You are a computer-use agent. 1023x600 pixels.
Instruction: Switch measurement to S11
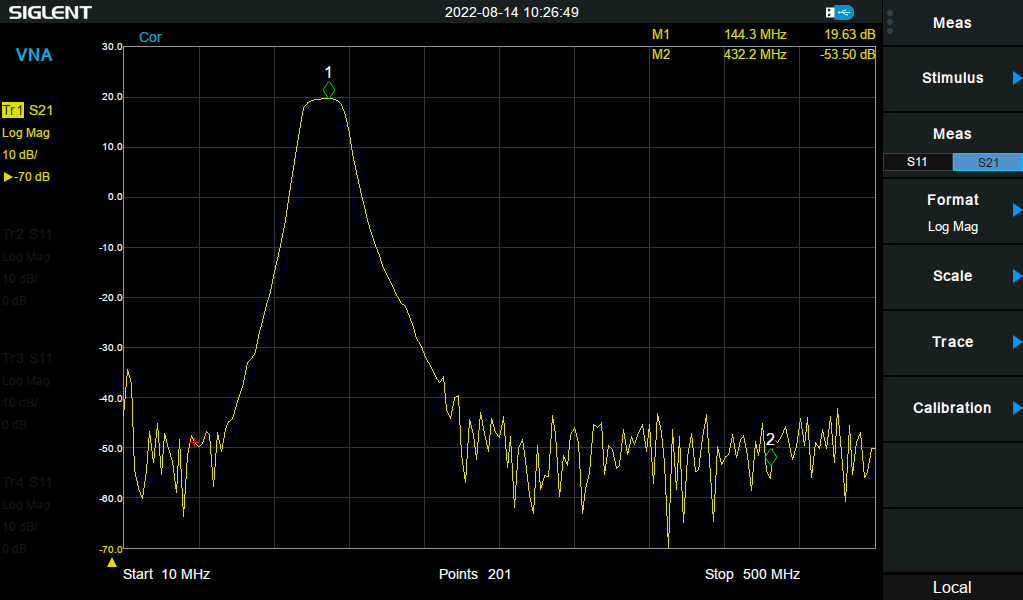(917, 162)
